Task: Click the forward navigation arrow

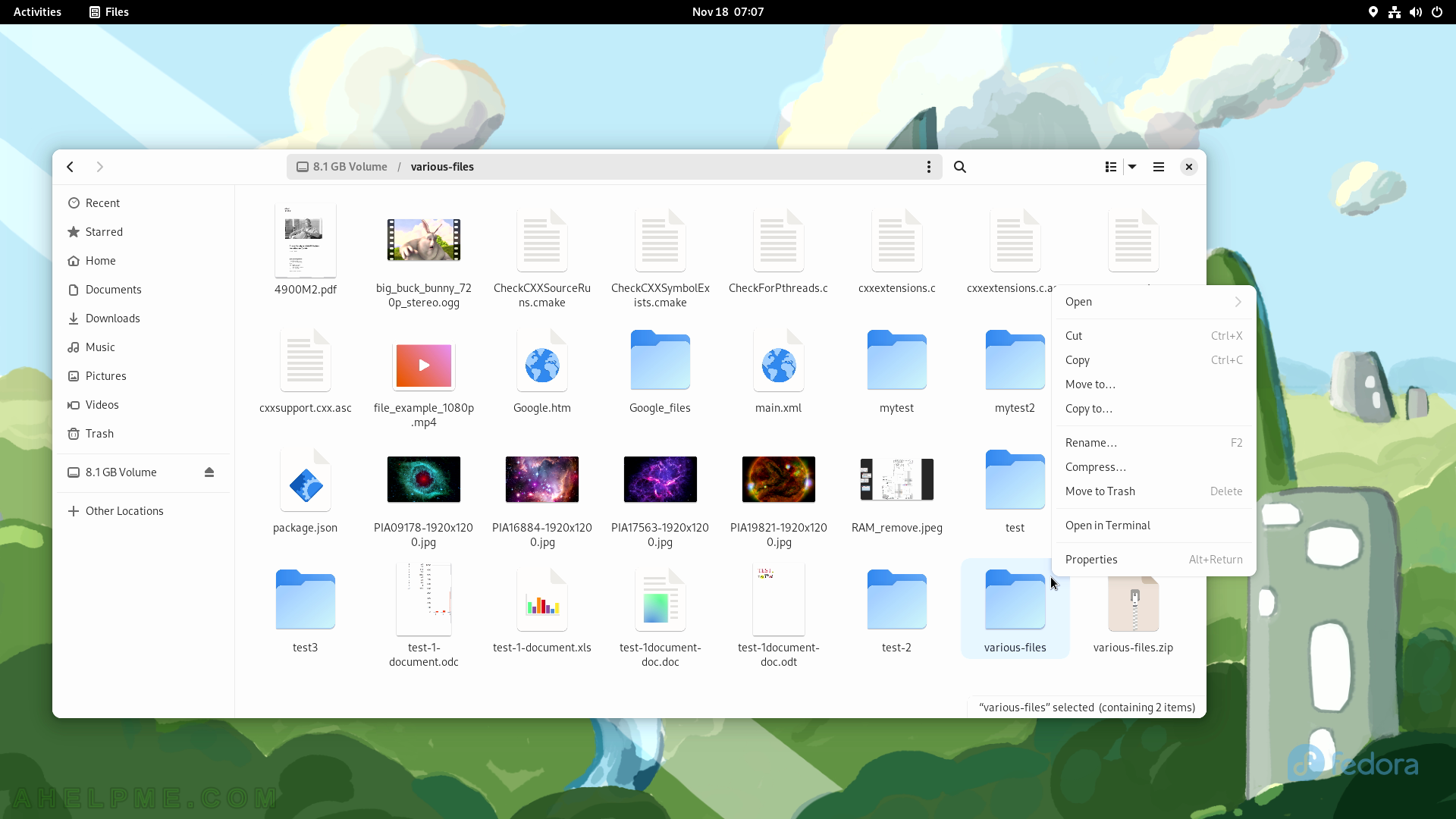Action: (x=99, y=167)
